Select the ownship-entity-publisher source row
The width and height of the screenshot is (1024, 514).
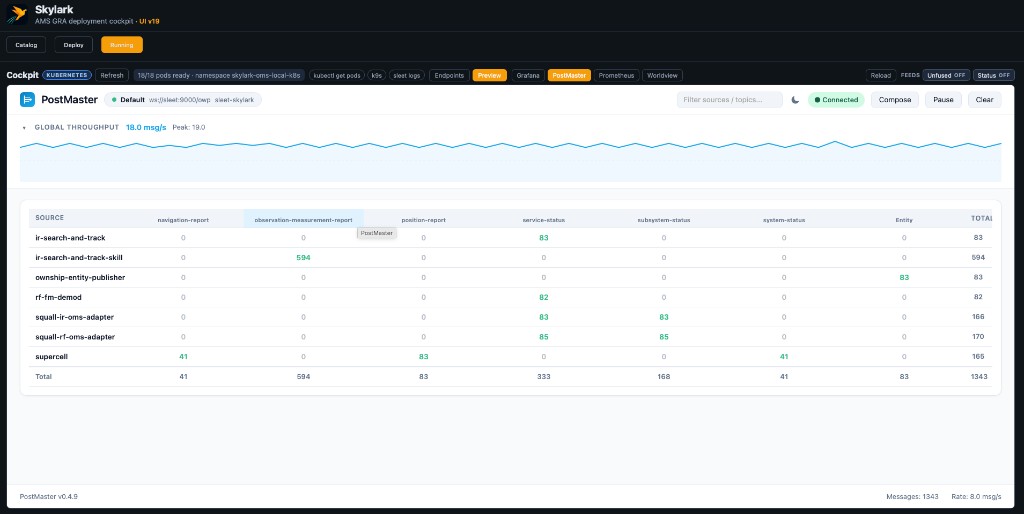pos(510,278)
